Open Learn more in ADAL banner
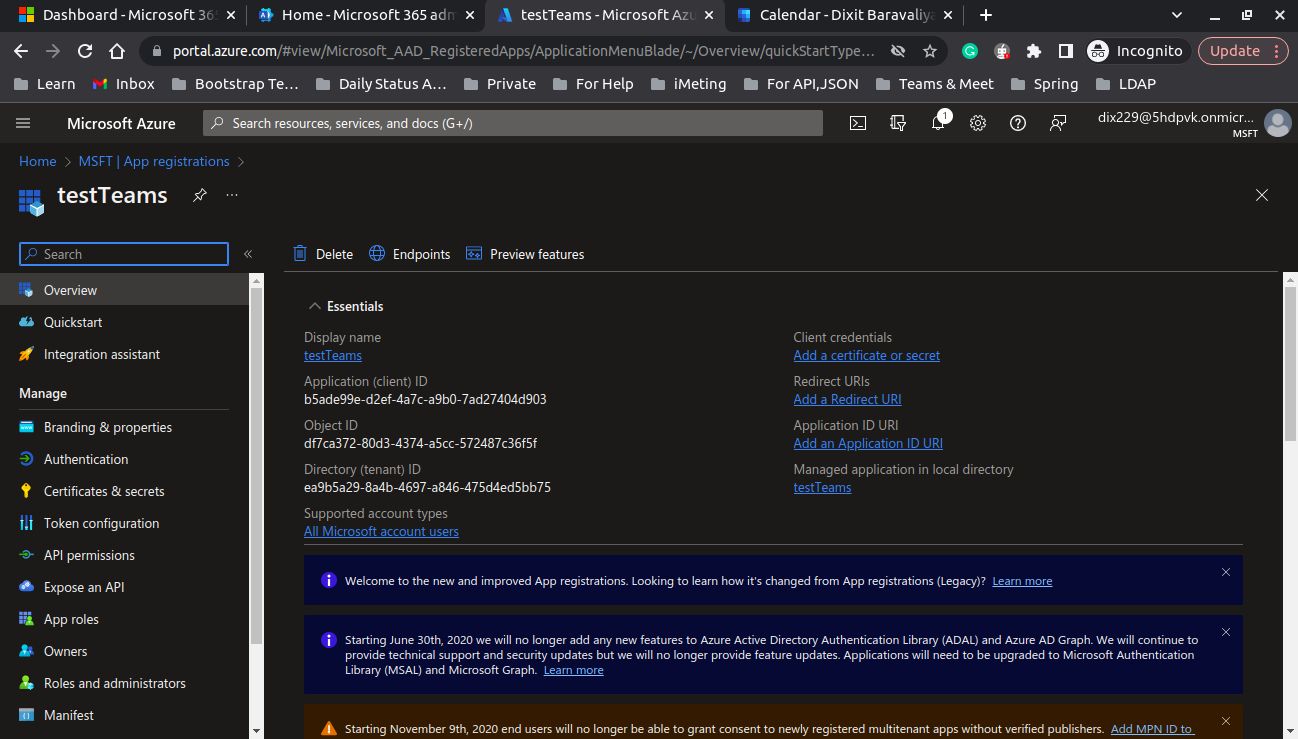Screen dimensions: 1298x739 [573, 670]
